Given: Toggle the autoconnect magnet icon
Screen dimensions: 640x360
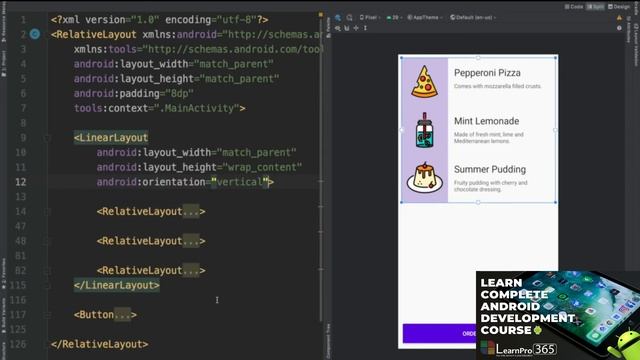Looking at the screenshot, I should click(x=347, y=28).
